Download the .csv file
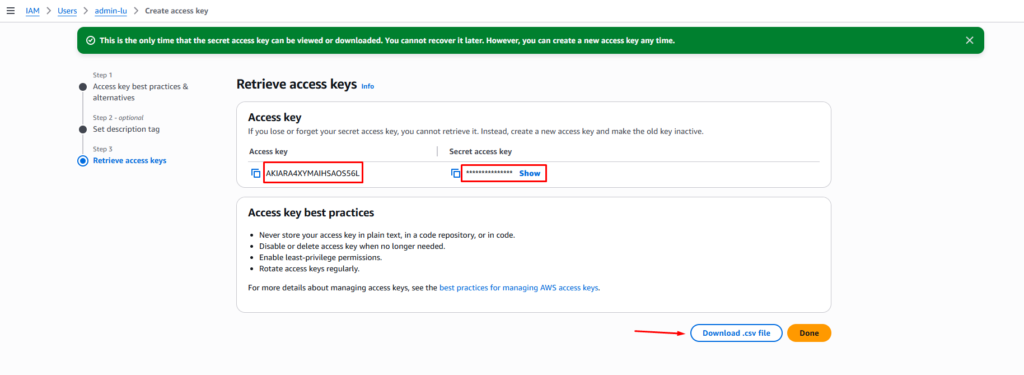The height and width of the screenshot is (375, 1024). (736, 333)
